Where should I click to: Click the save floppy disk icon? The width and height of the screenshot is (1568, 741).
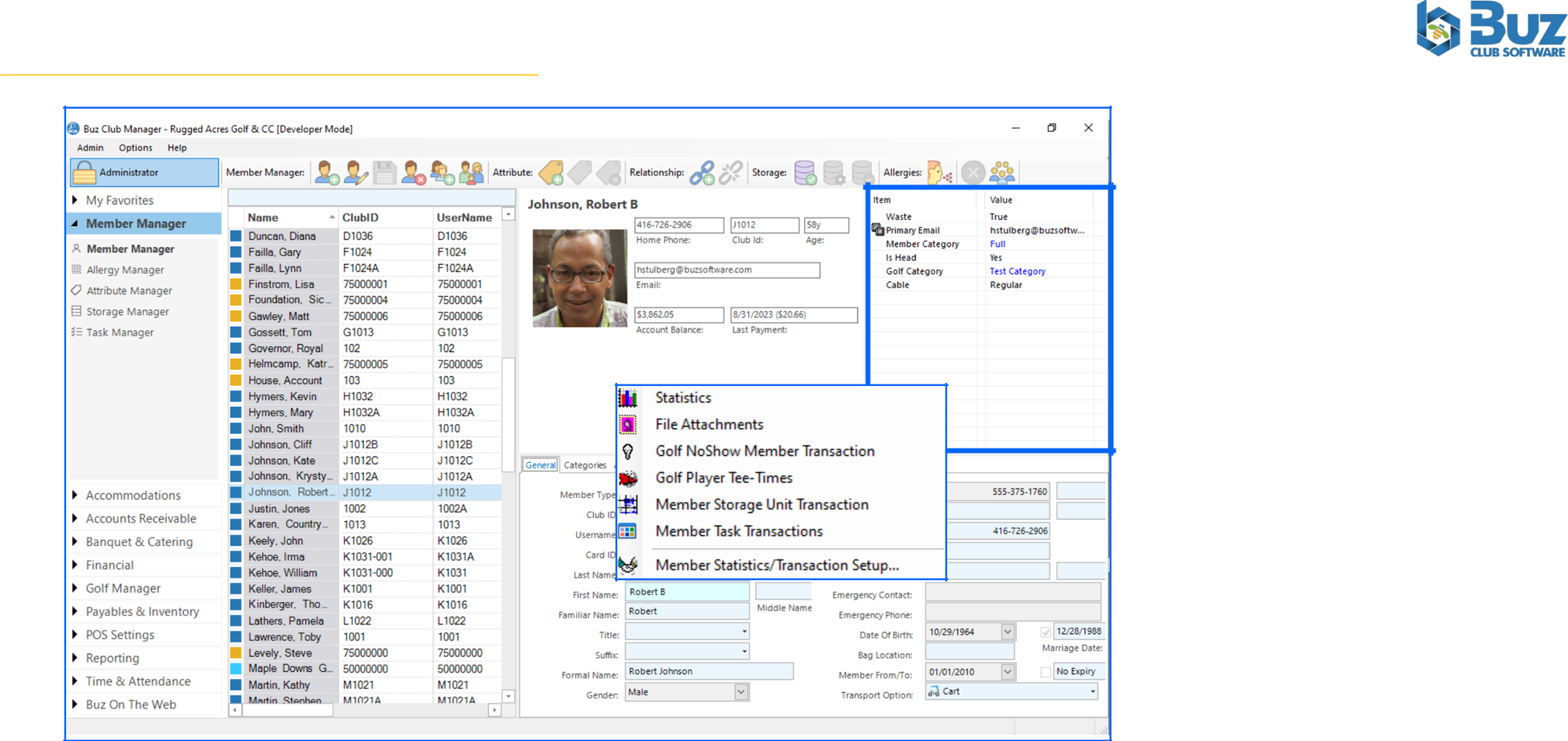pos(385,172)
